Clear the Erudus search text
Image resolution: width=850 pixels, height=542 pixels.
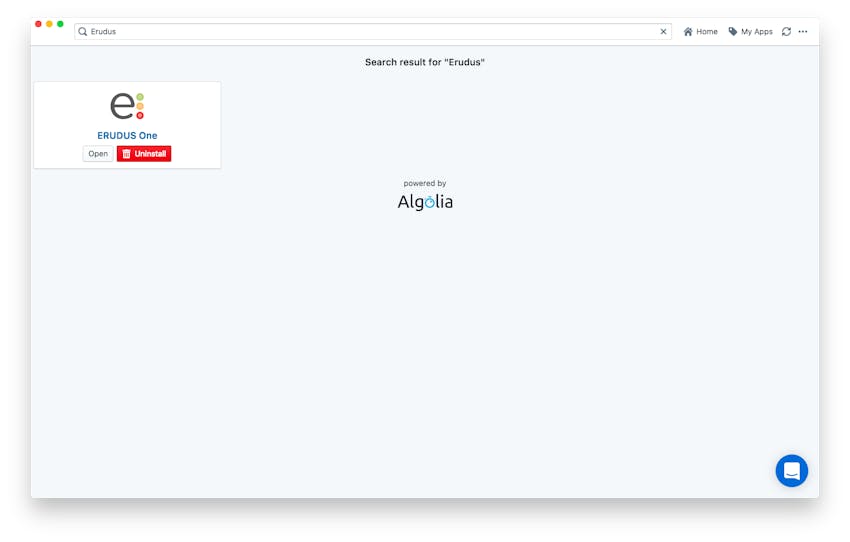(x=663, y=31)
